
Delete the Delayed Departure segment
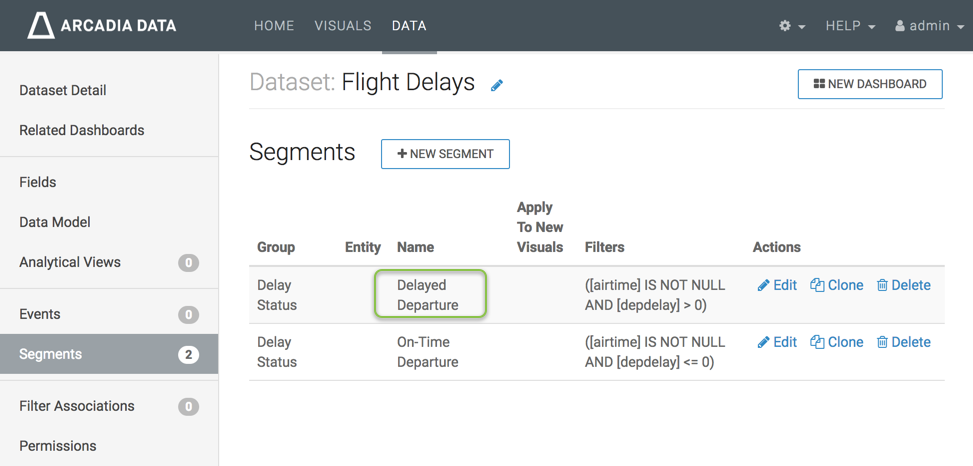[903, 285]
